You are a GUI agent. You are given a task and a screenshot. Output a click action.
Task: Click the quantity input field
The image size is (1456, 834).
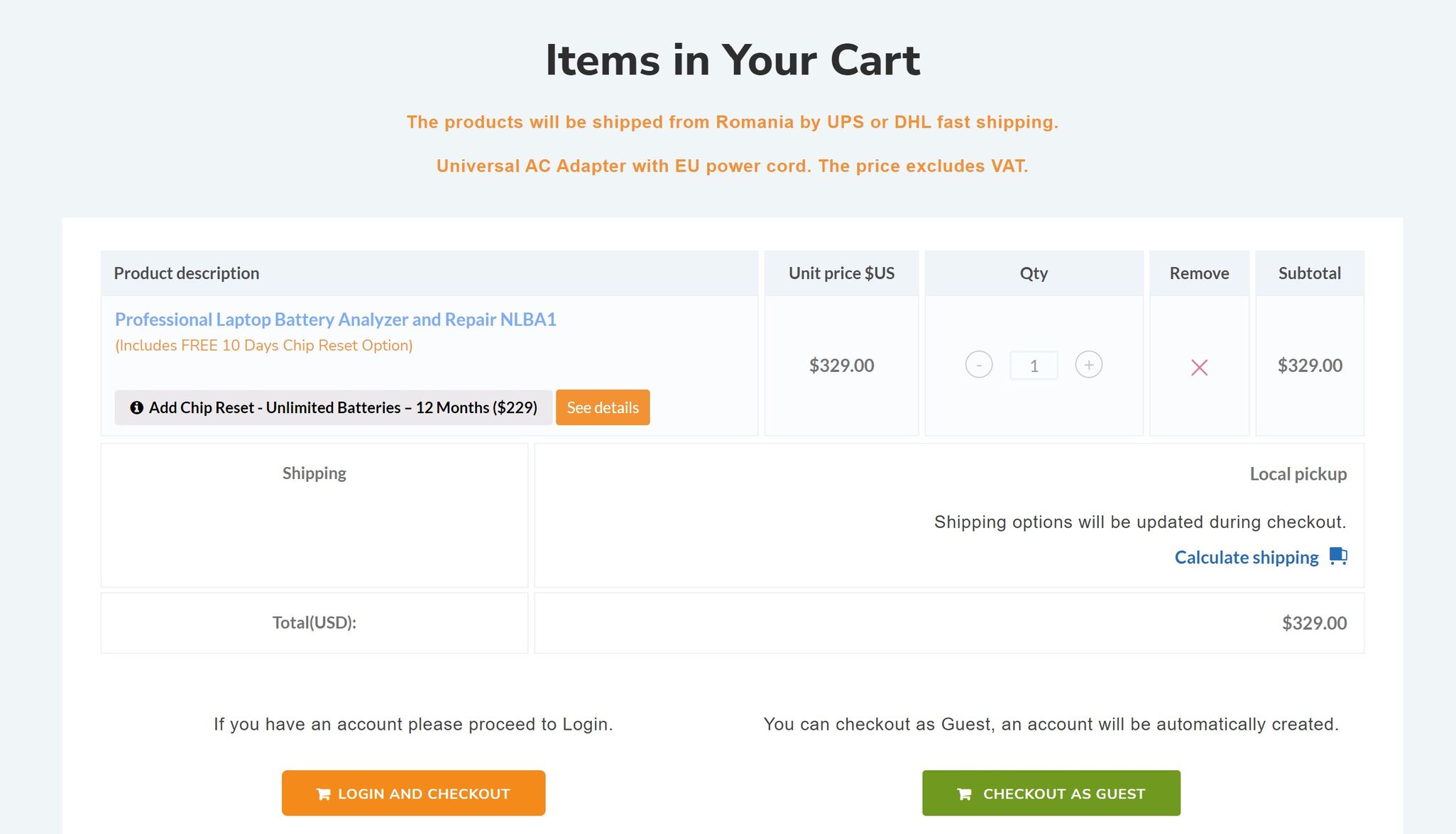[x=1034, y=366]
